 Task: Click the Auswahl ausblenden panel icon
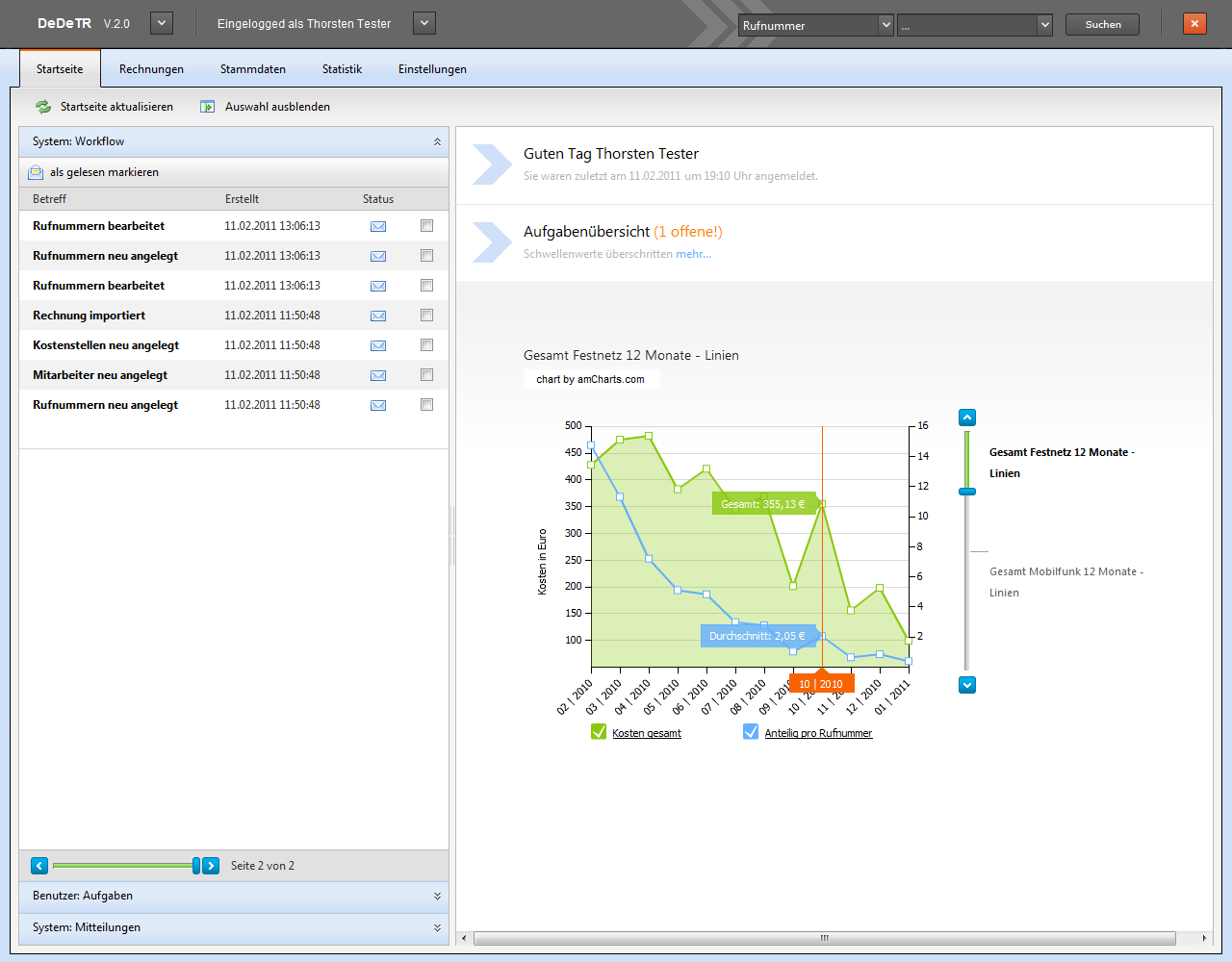(x=207, y=107)
